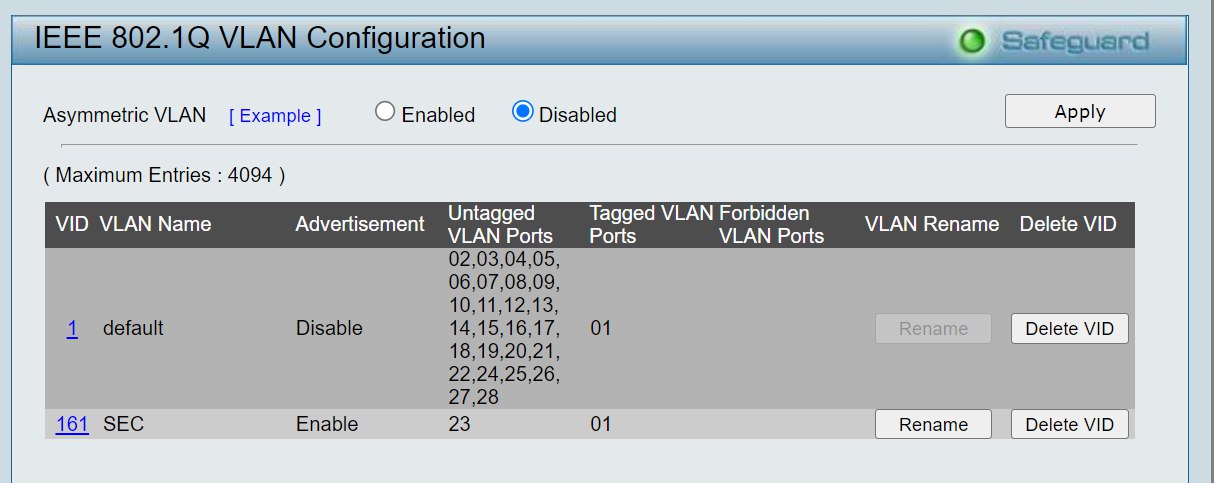Delete VID for default VLAN
The height and width of the screenshot is (483, 1214).
(1070, 328)
